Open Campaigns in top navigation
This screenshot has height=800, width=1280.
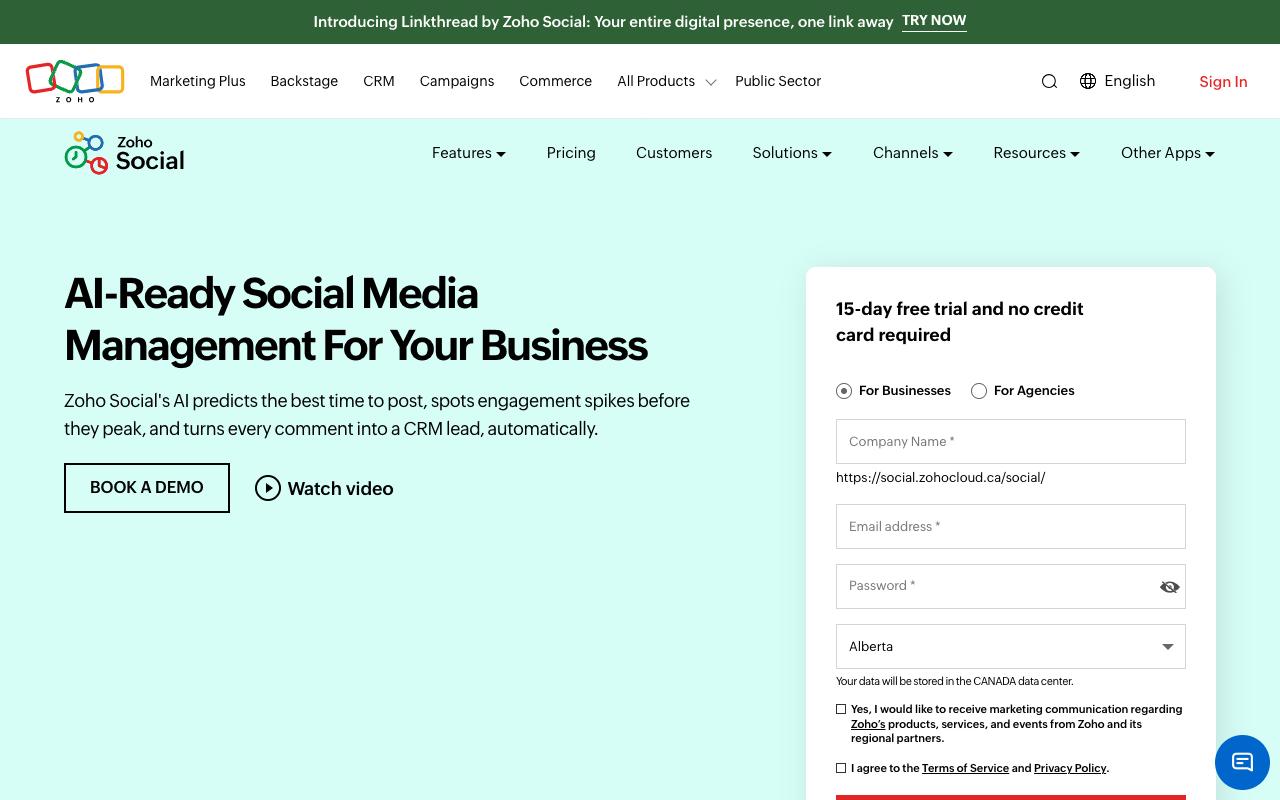point(457,81)
